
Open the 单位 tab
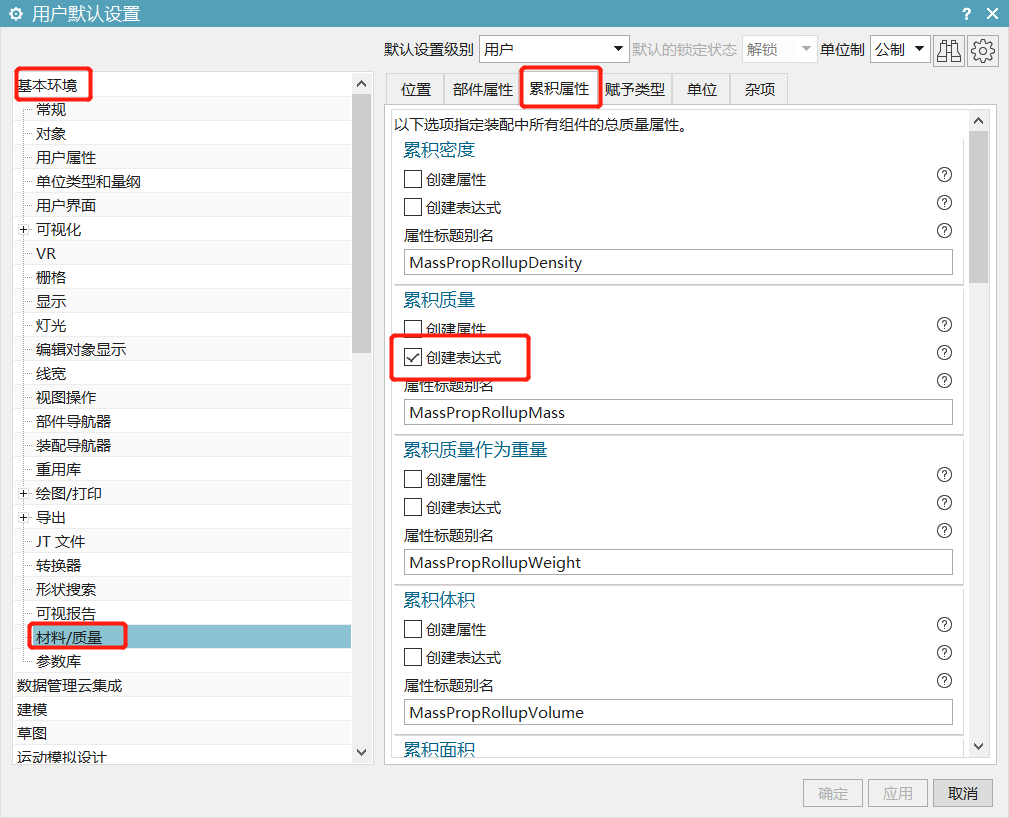click(x=701, y=89)
